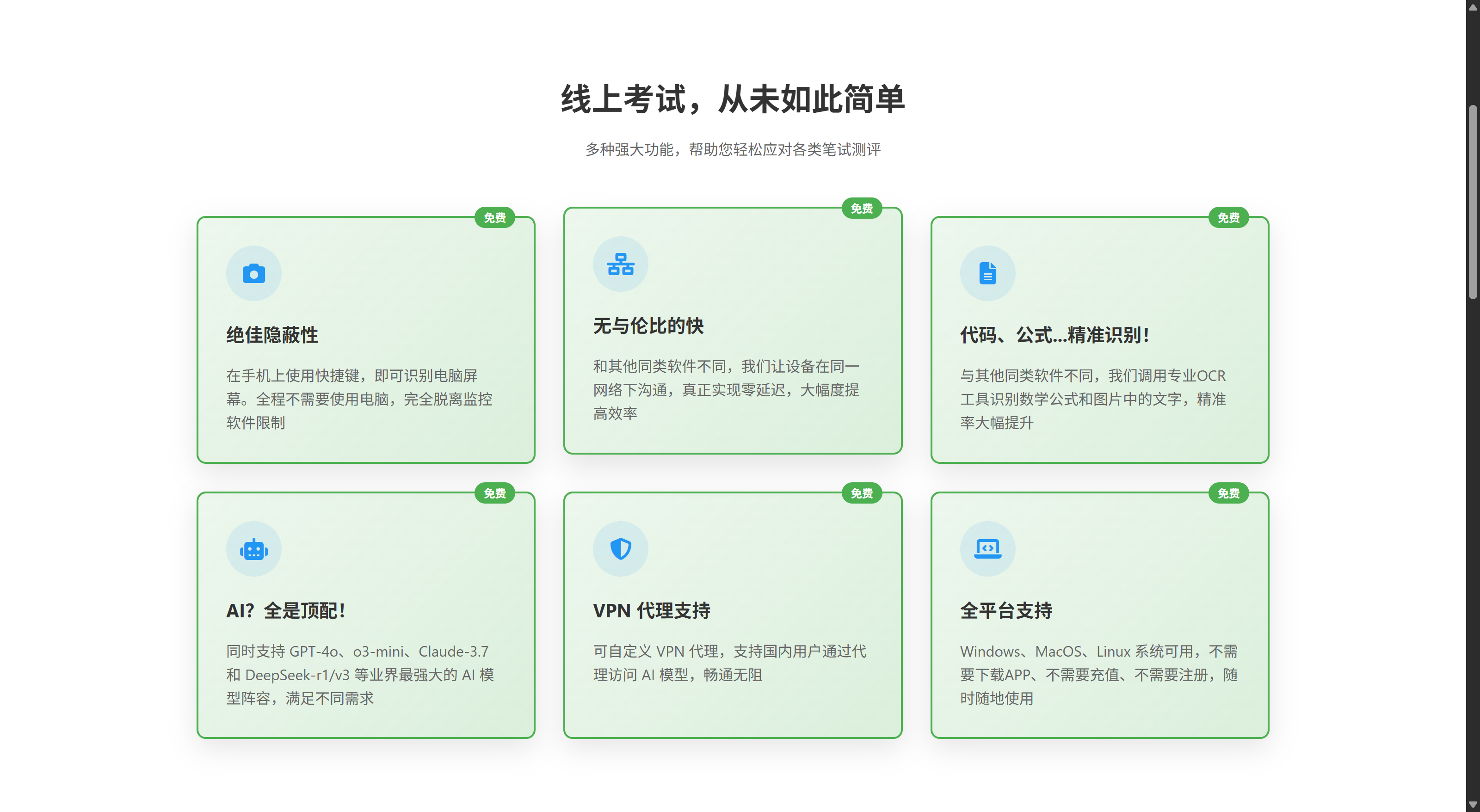The width and height of the screenshot is (1480, 812).
Task: Click the laptop code icon in 全平台支持 card
Action: [x=987, y=549]
